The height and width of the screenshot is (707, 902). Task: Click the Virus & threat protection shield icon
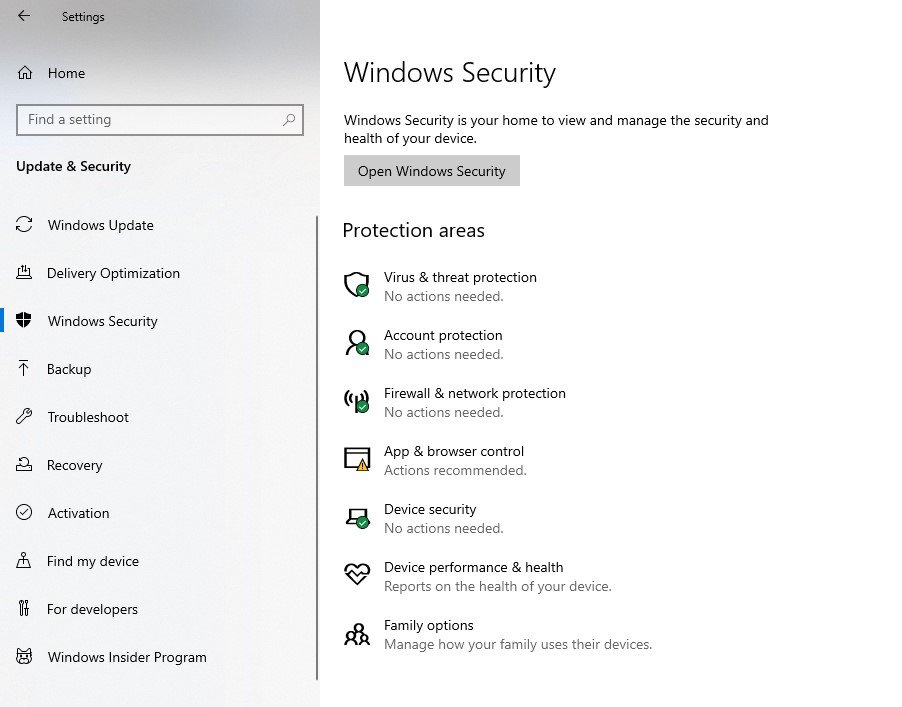click(356, 285)
